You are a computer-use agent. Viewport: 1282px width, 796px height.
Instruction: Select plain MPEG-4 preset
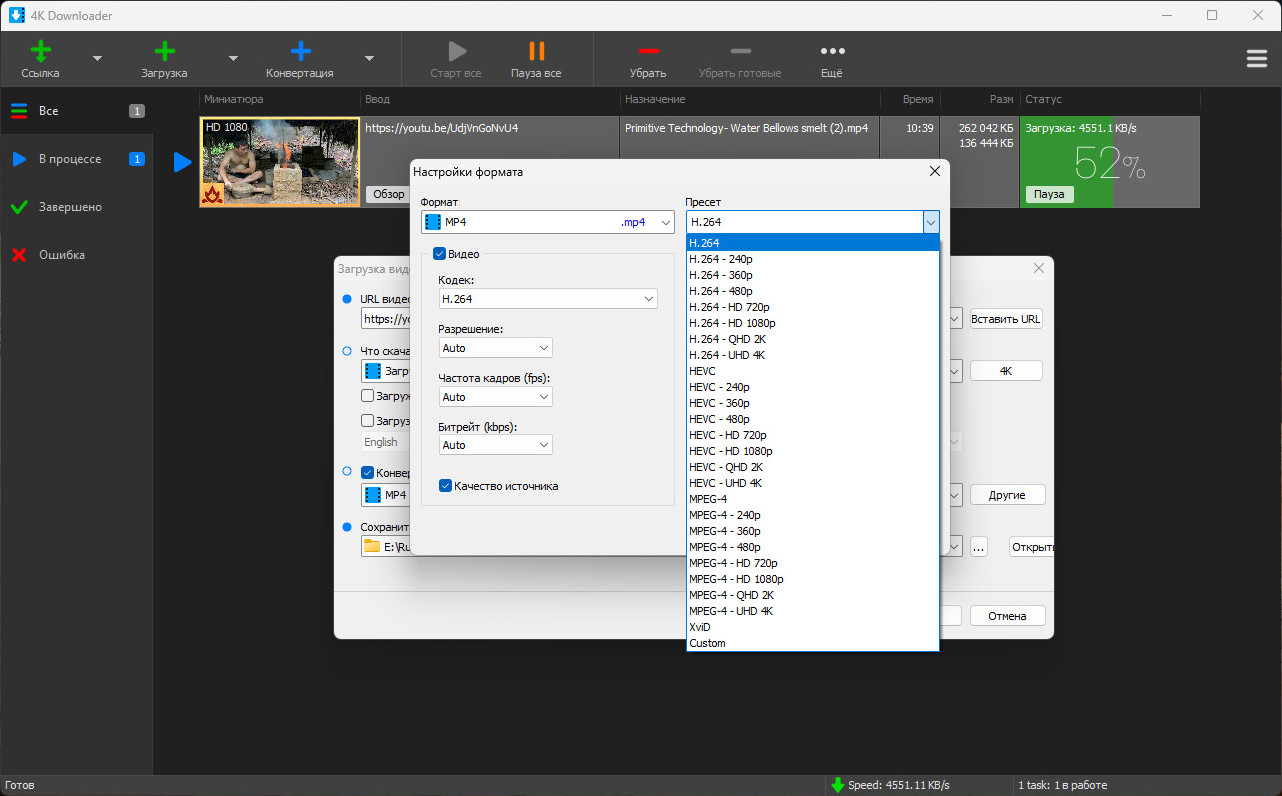pyautogui.click(x=812, y=499)
